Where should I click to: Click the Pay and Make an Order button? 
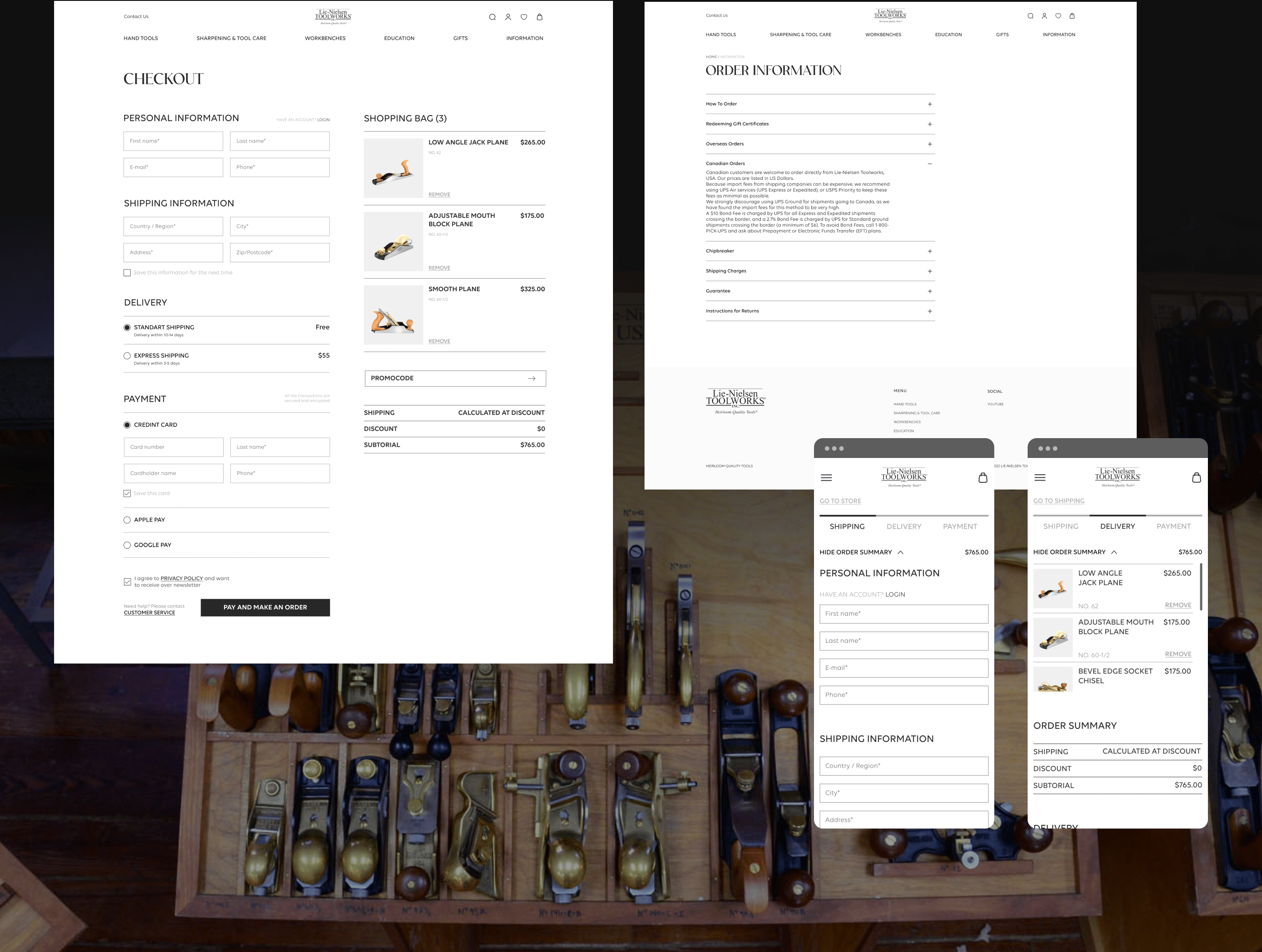click(x=265, y=607)
